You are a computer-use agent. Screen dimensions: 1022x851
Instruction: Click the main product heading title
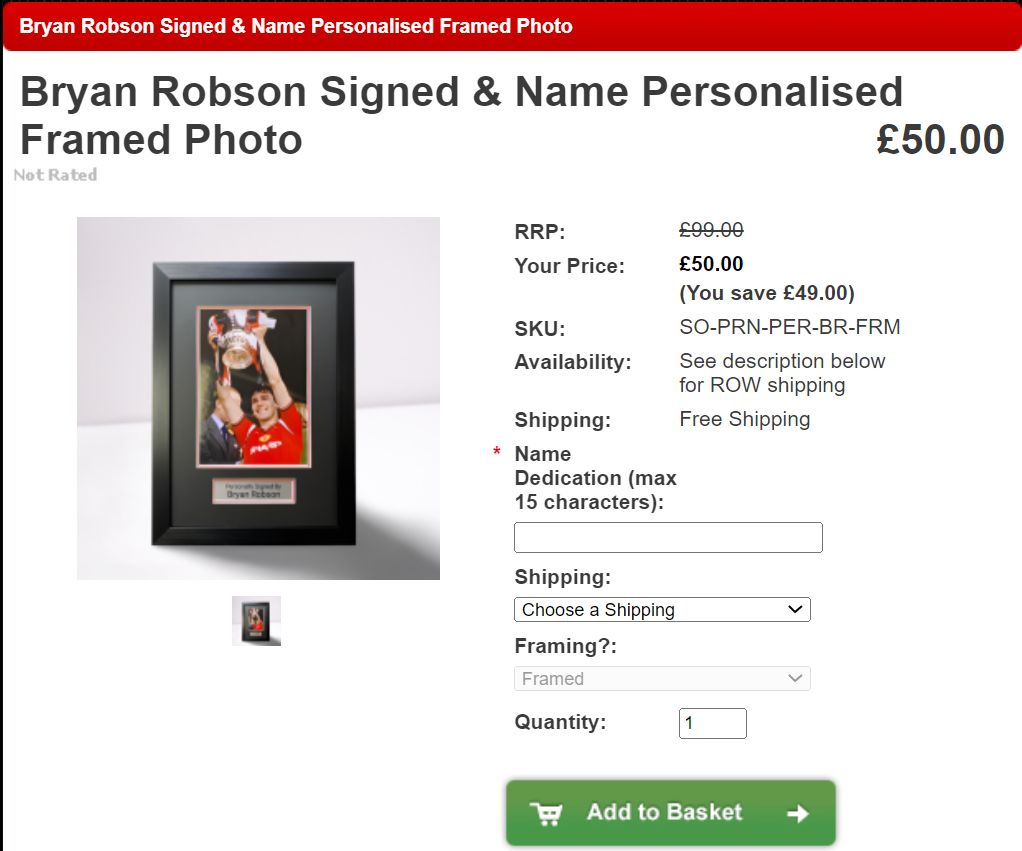pyautogui.click(x=461, y=115)
